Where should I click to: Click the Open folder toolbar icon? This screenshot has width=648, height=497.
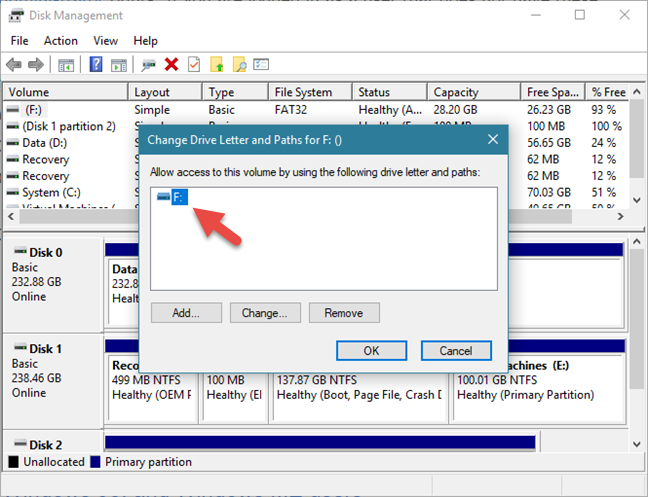point(217,64)
